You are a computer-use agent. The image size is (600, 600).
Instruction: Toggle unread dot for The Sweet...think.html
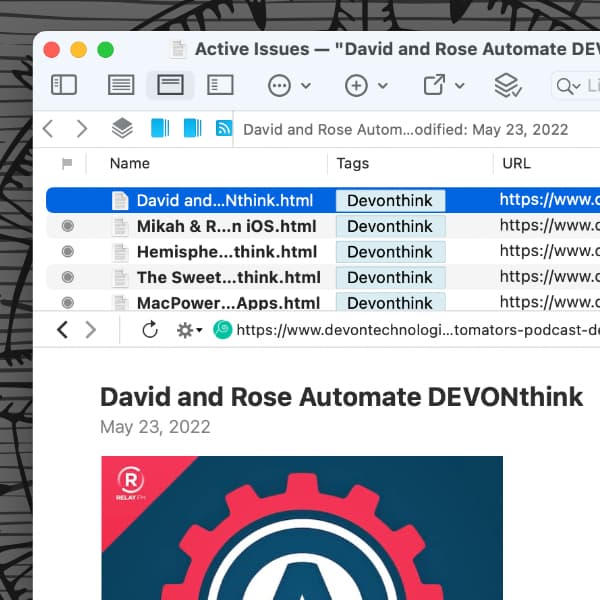click(x=68, y=277)
